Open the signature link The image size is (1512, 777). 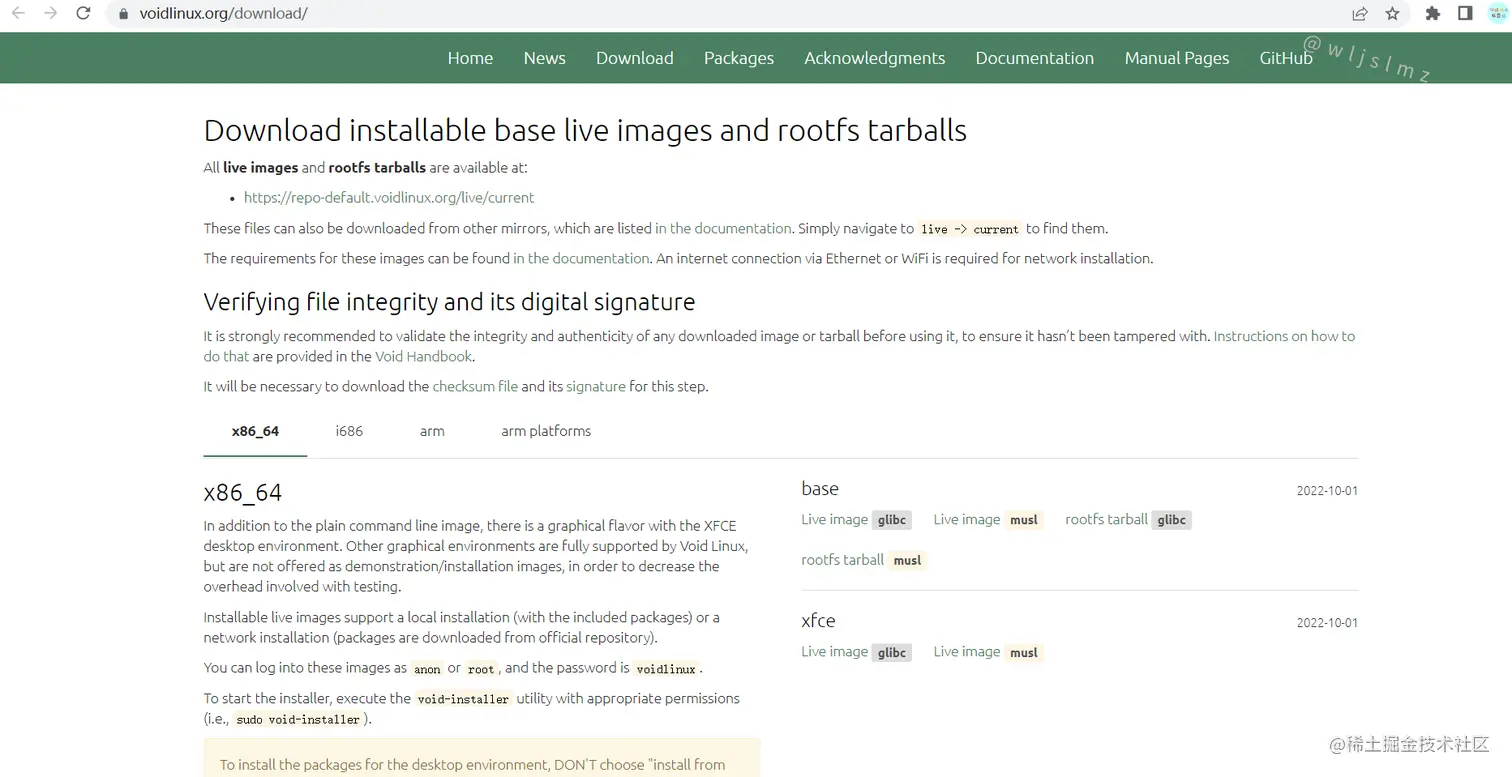(596, 386)
